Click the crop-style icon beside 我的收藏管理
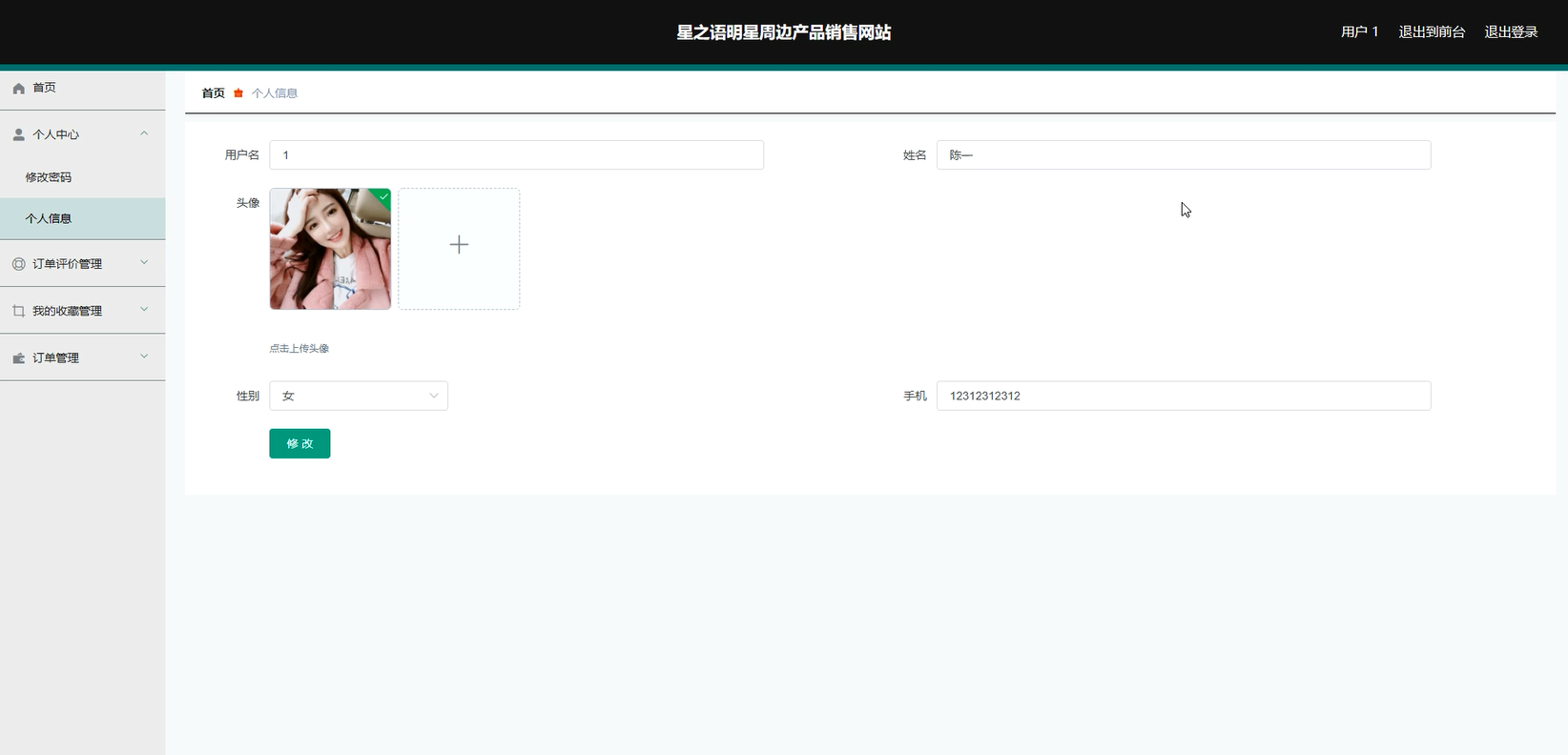The width and height of the screenshot is (1568, 755). click(x=18, y=311)
